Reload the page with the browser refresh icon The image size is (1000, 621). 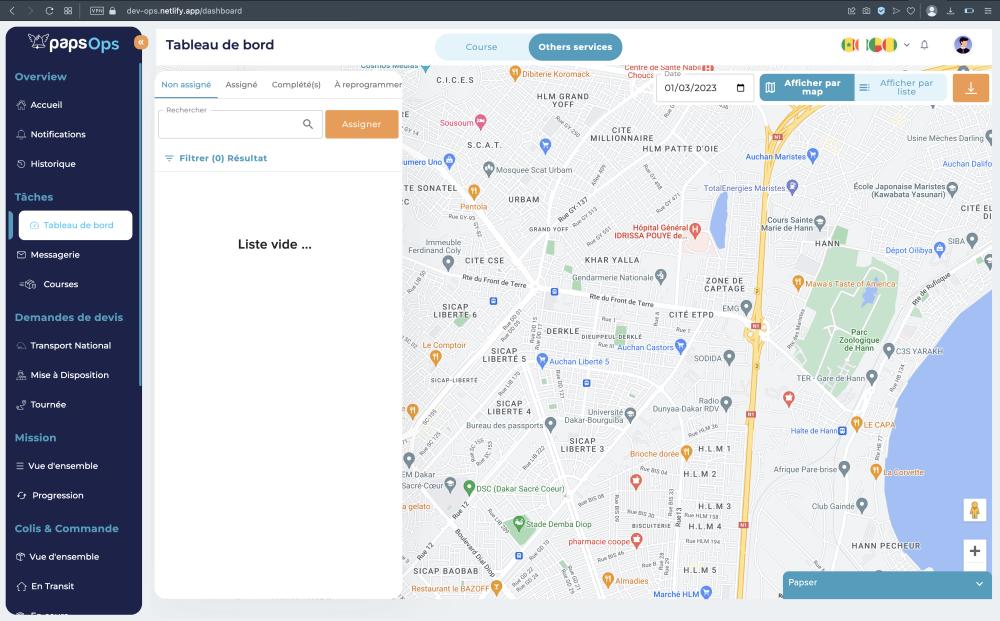tap(49, 11)
